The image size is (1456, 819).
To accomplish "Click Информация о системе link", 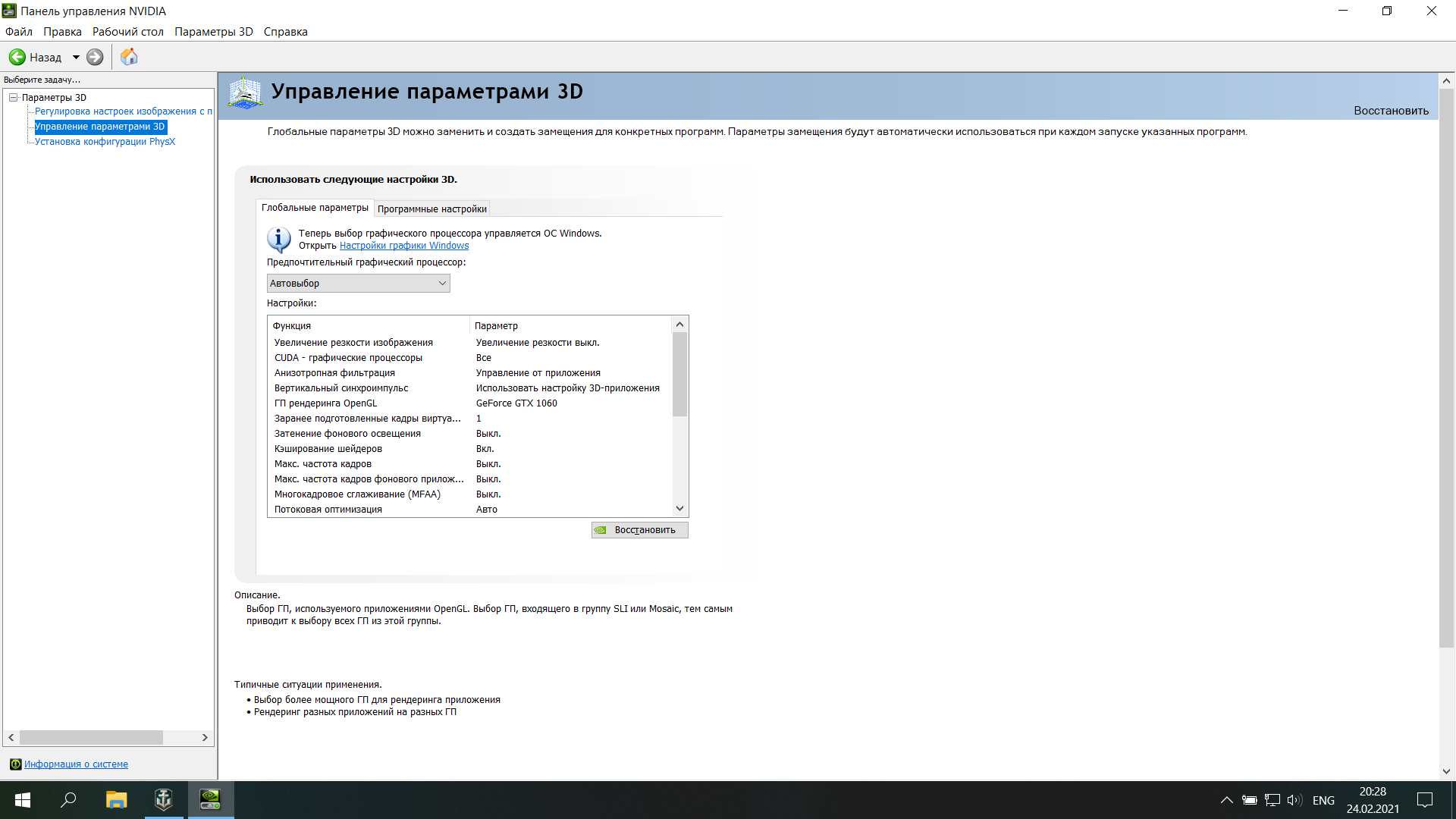I will (x=76, y=764).
